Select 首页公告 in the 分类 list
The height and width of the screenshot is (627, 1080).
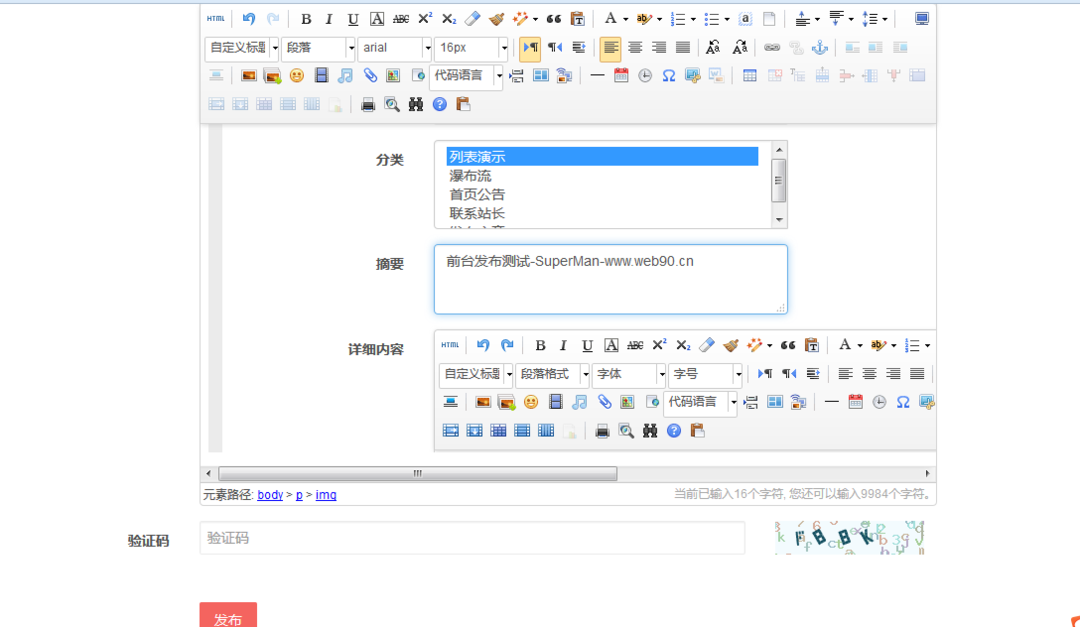603,194
